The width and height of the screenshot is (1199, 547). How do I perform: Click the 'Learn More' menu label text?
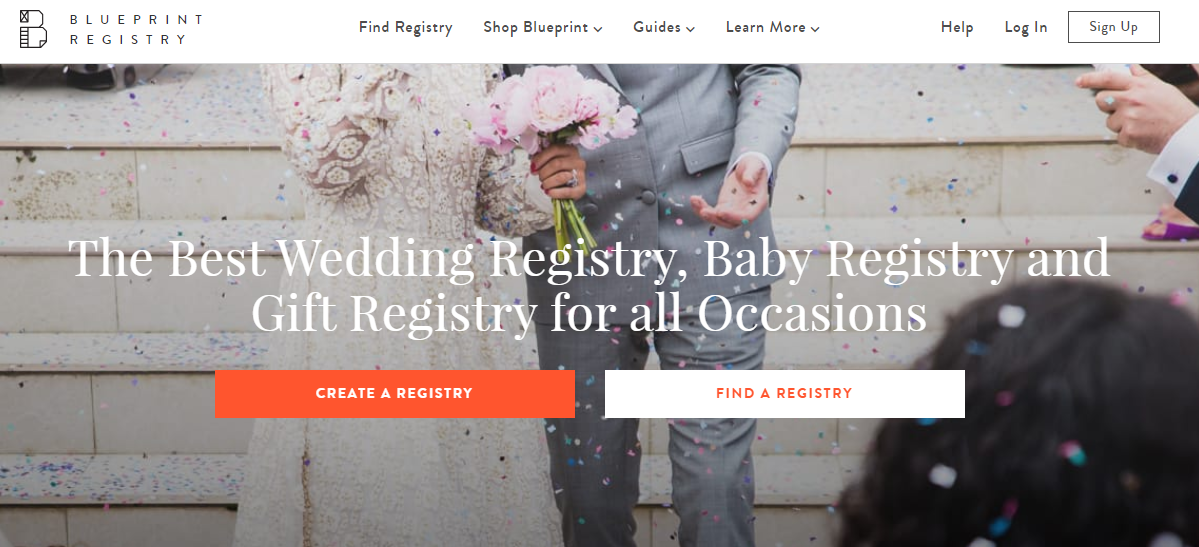[765, 28]
